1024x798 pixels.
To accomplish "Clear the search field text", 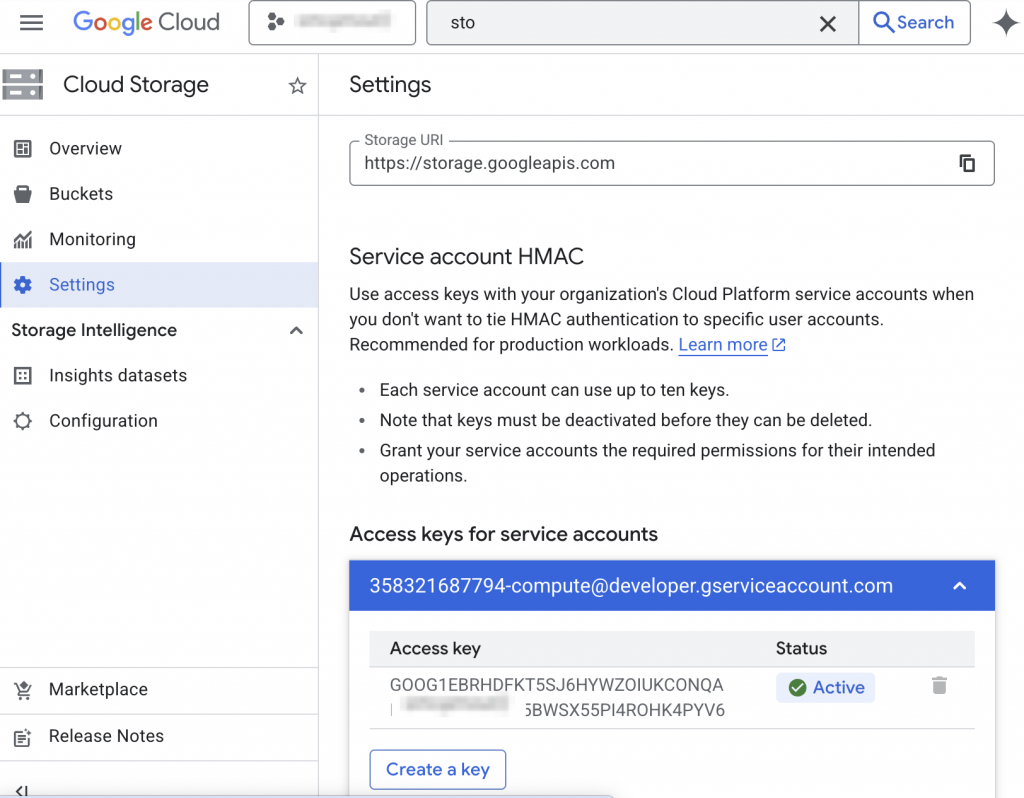I will click(x=827, y=24).
